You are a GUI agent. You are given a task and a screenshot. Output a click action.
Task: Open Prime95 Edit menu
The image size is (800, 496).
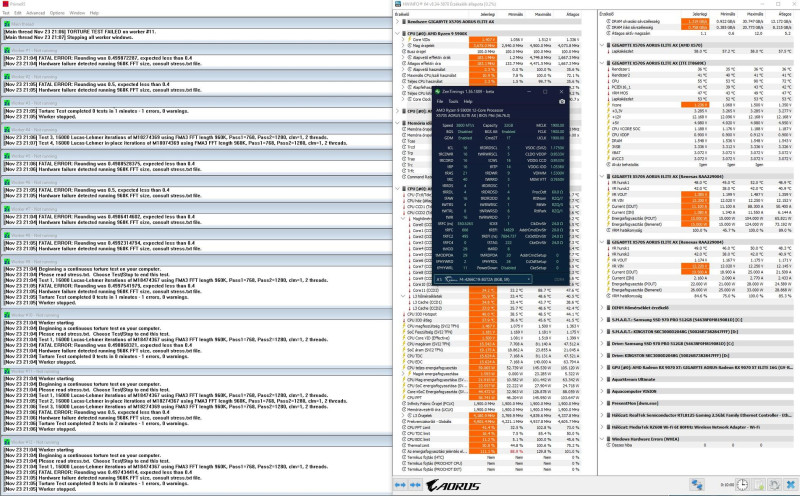coord(18,13)
